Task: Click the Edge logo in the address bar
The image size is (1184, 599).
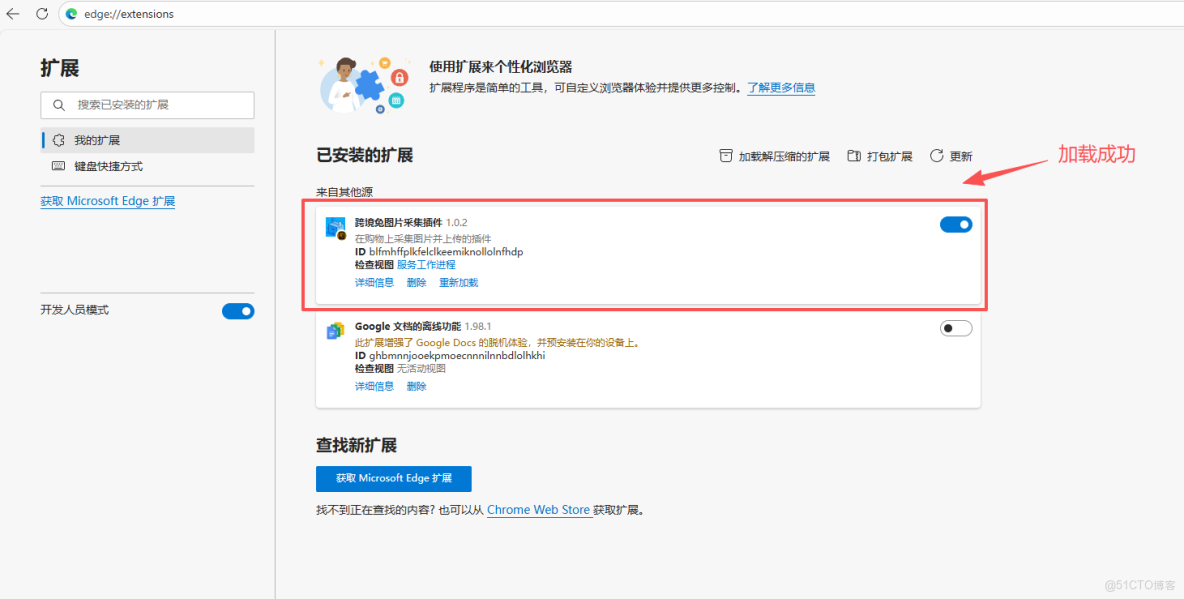Action: [70, 14]
